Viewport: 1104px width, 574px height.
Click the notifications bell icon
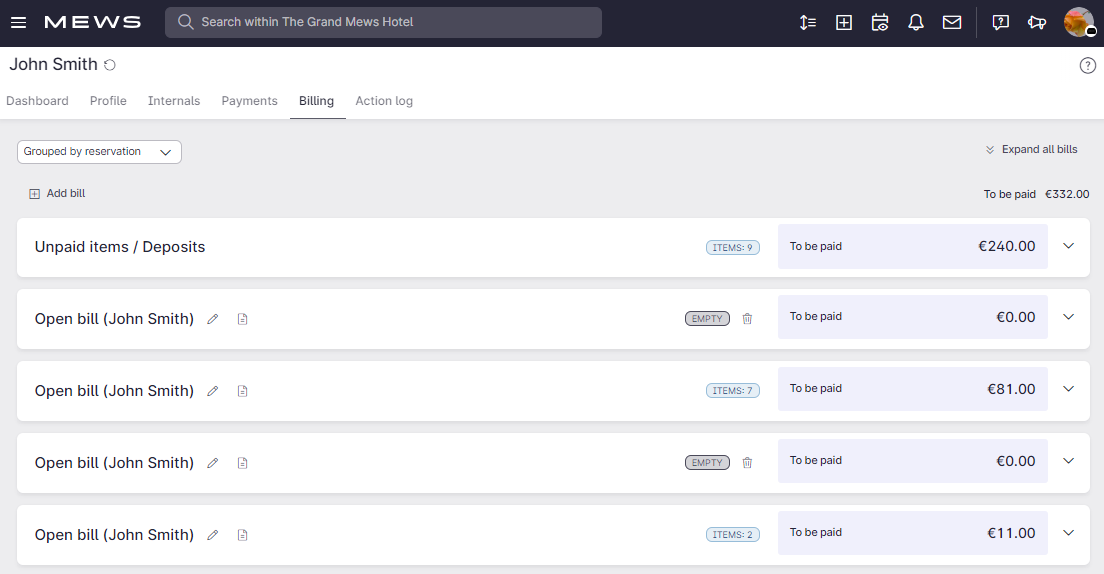tap(915, 22)
